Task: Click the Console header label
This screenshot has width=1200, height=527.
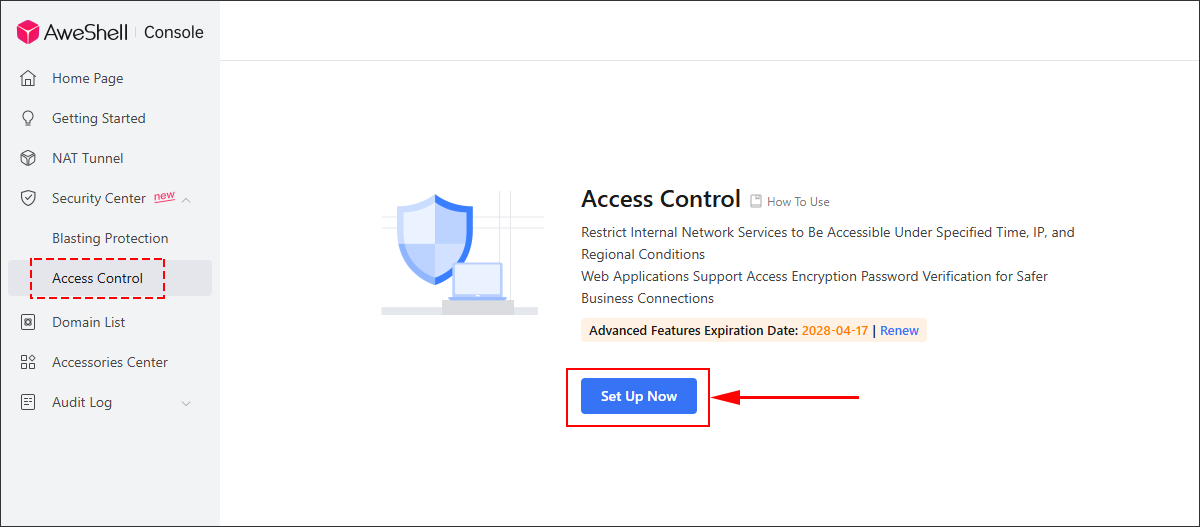Action: (173, 32)
